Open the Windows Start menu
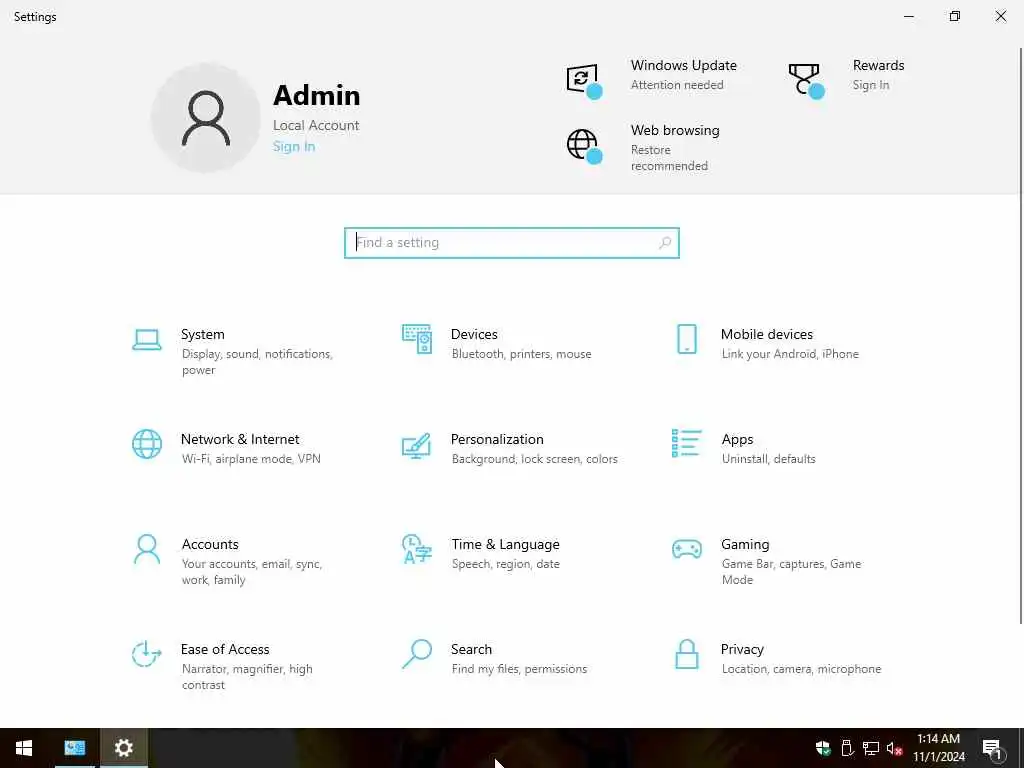The height and width of the screenshot is (768, 1024). (24, 748)
